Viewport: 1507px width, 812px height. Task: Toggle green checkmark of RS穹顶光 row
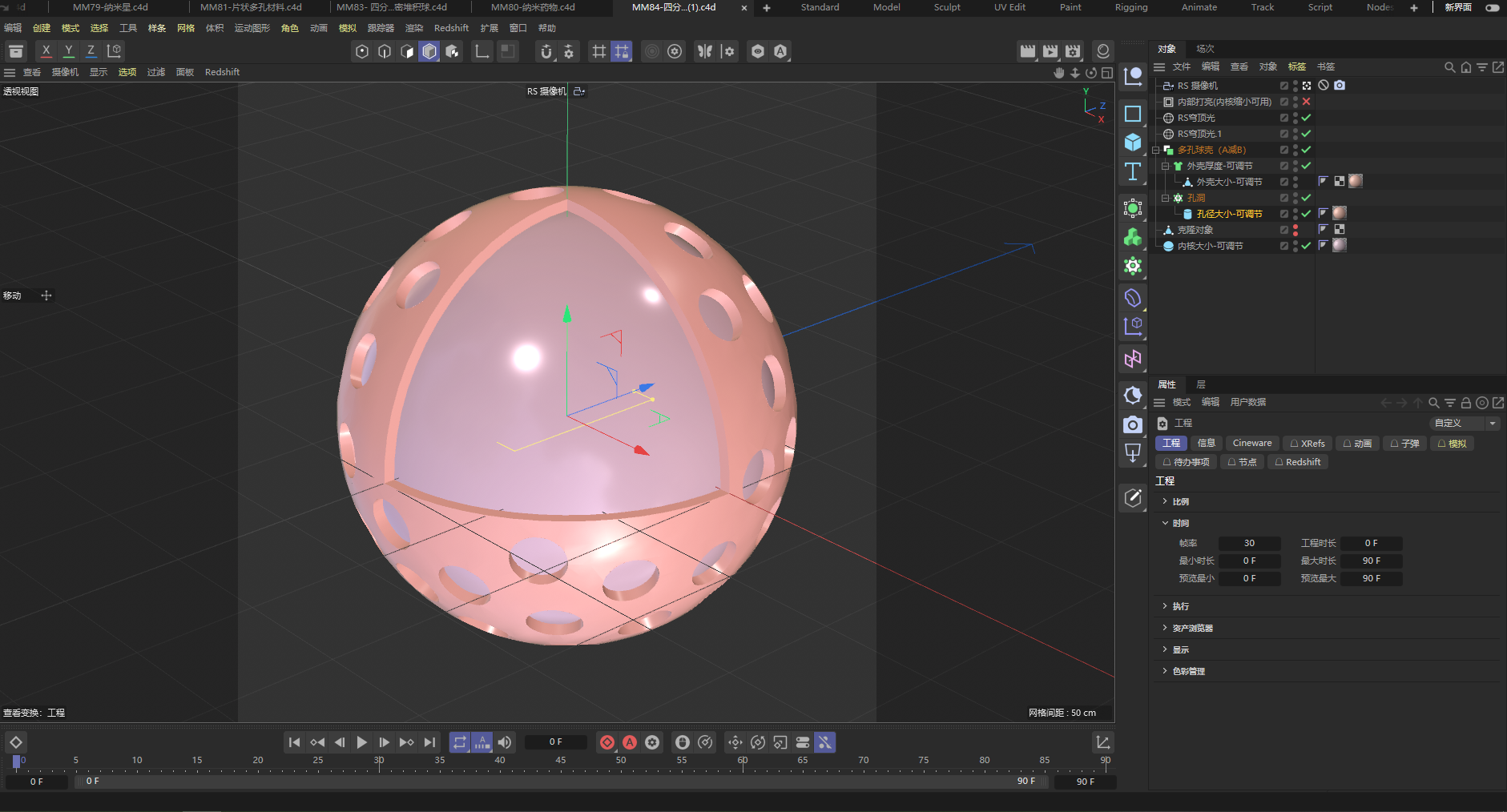tap(1307, 118)
